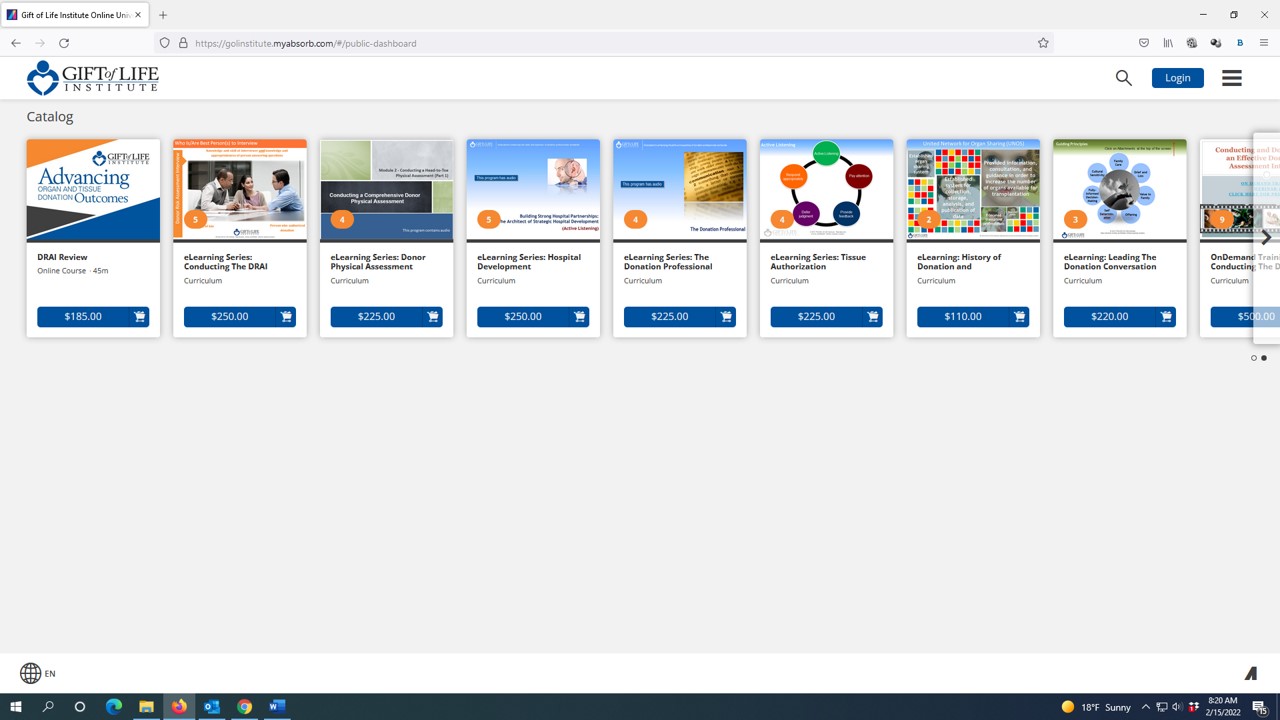This screenshot has width=1280, height=720.
Task: Click $225.00 button for Tissue Authorization
Action: 816,317
